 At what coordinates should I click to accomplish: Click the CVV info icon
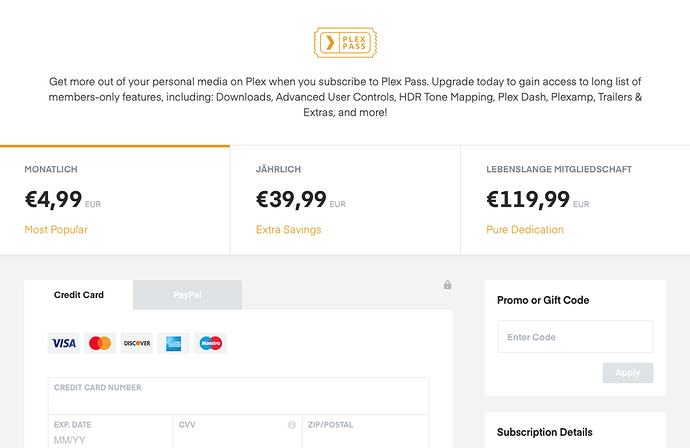(x=292, y=425)
